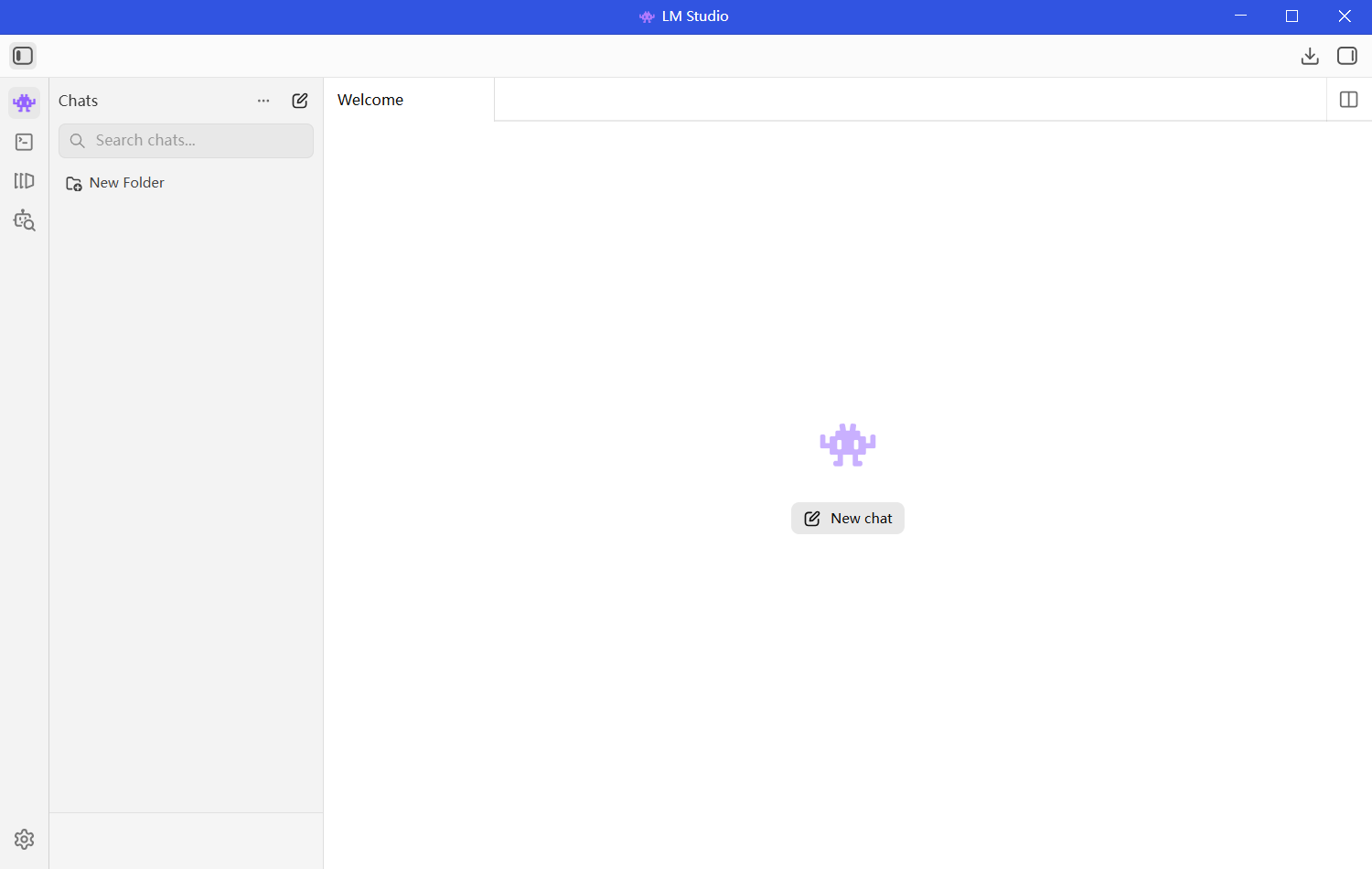This screenshot has height=869, width=1372.
Task: Click the purple mascot logo in center
Action: click(x=848, y=445)
